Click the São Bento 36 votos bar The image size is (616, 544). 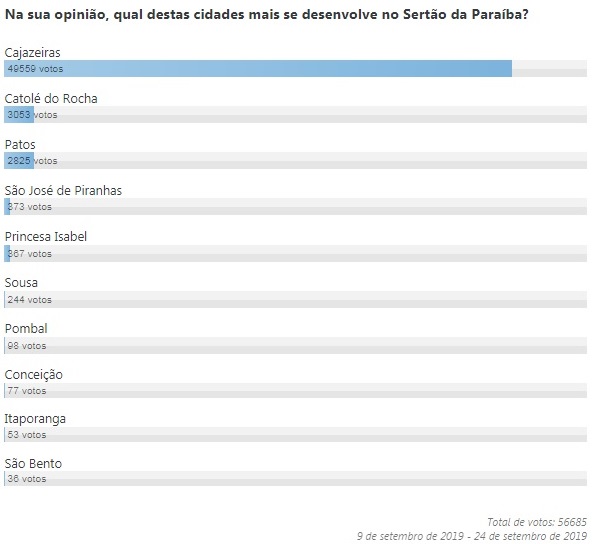point(295,479)
